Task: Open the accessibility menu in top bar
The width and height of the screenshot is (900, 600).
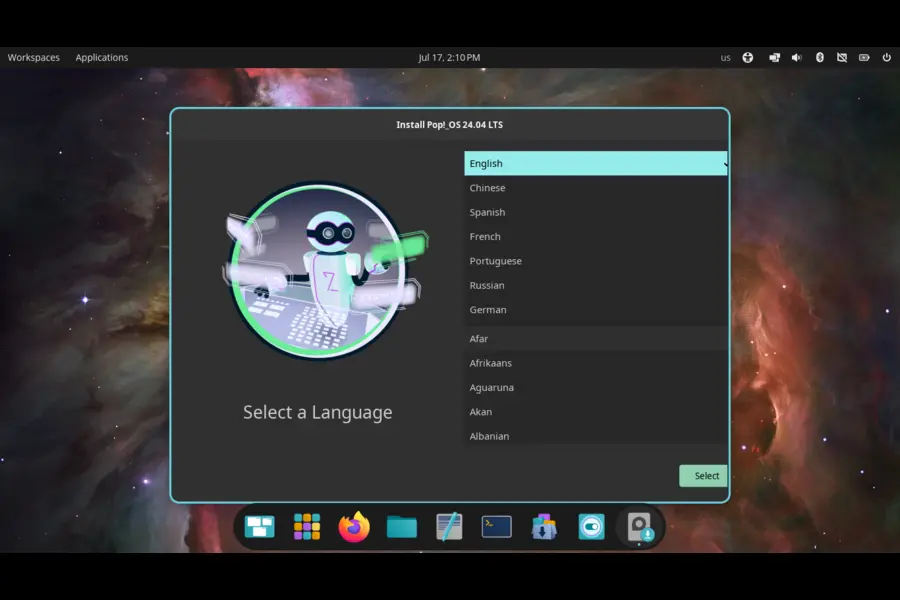Action: click(x=748, y=57)
